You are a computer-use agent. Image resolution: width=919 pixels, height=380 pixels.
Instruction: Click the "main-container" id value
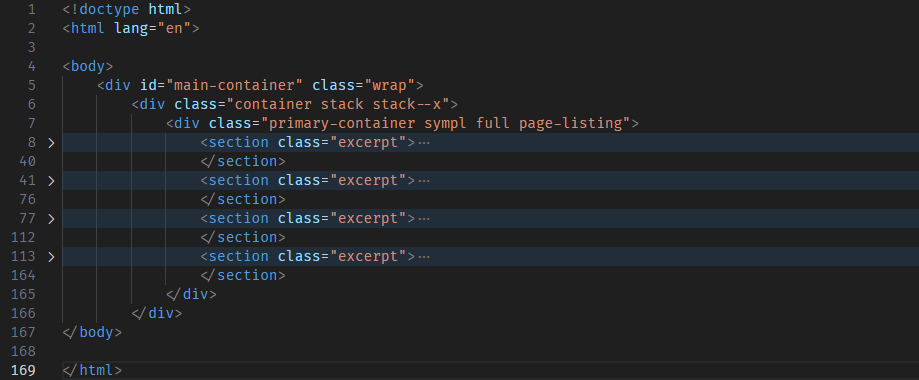click(x=234, y=85)
